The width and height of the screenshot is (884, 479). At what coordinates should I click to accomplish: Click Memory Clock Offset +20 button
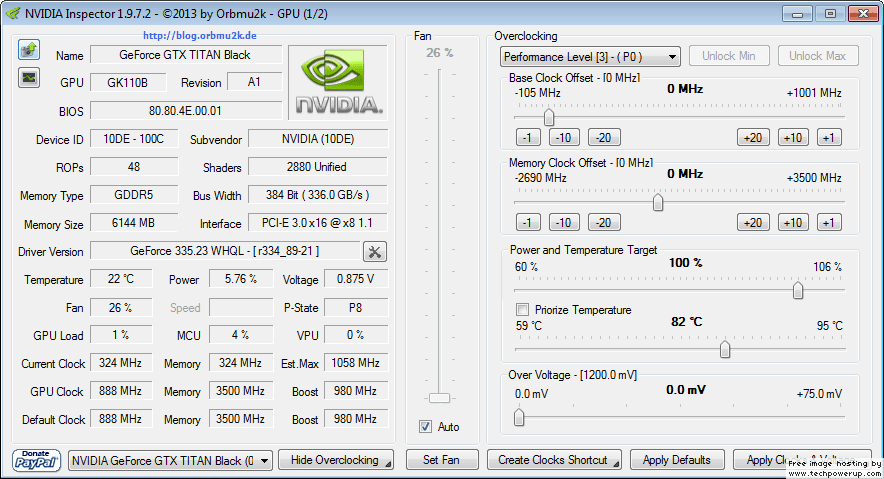[x=753, y=223]
